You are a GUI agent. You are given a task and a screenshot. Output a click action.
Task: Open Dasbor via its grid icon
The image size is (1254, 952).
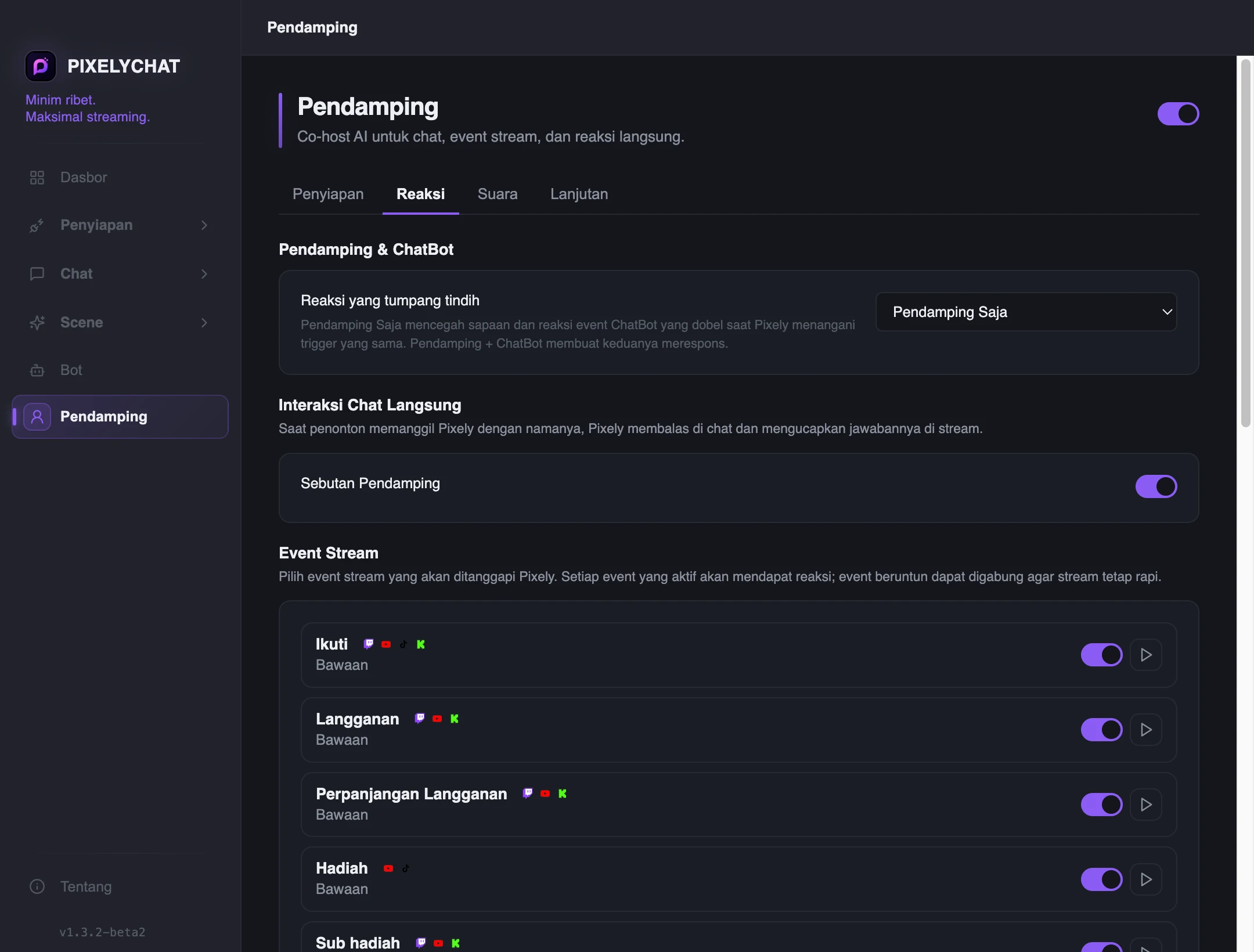pyautogui.click(x=37, y=178)
